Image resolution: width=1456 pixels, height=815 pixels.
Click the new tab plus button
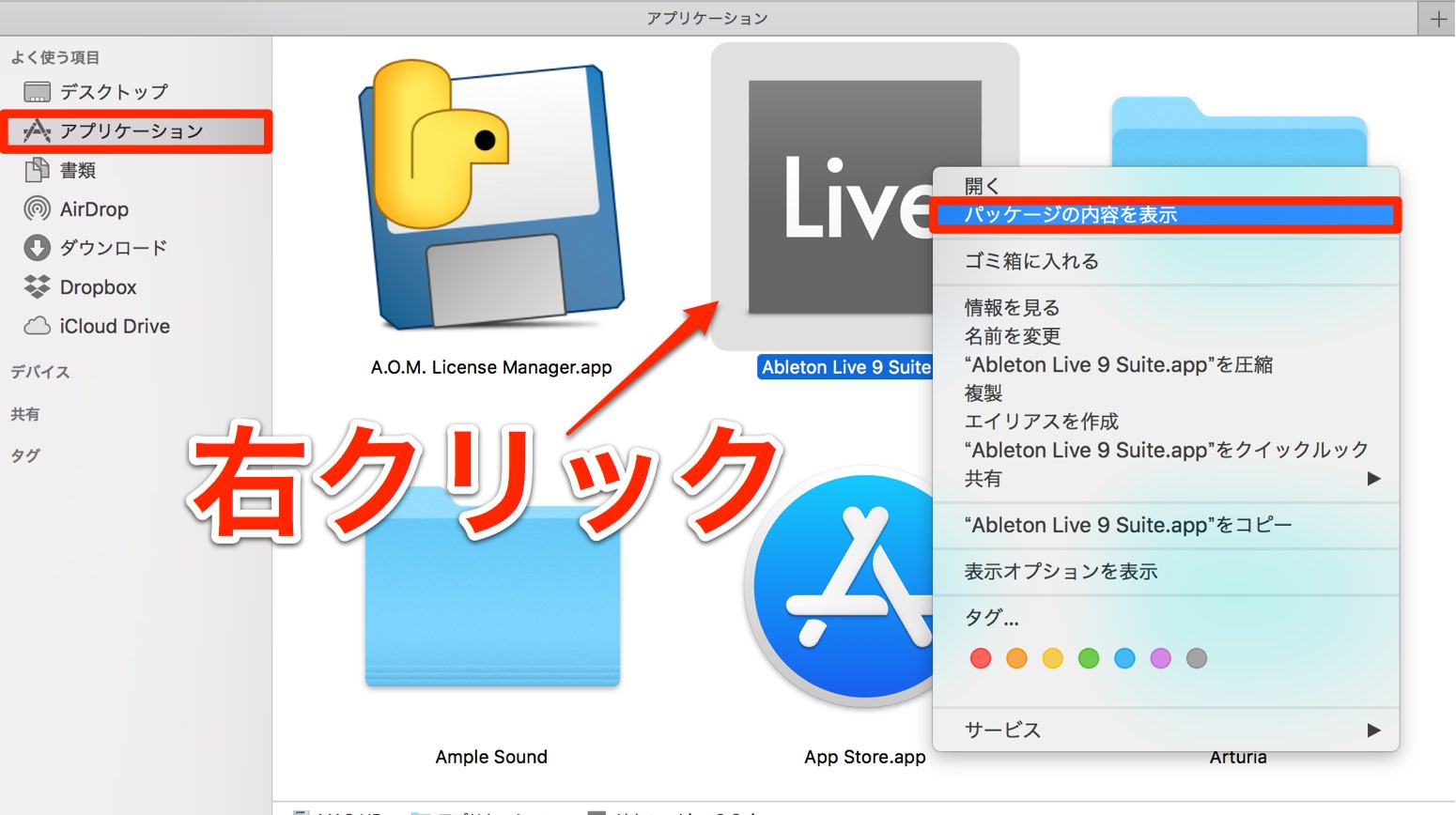(x=1437, y=19)
